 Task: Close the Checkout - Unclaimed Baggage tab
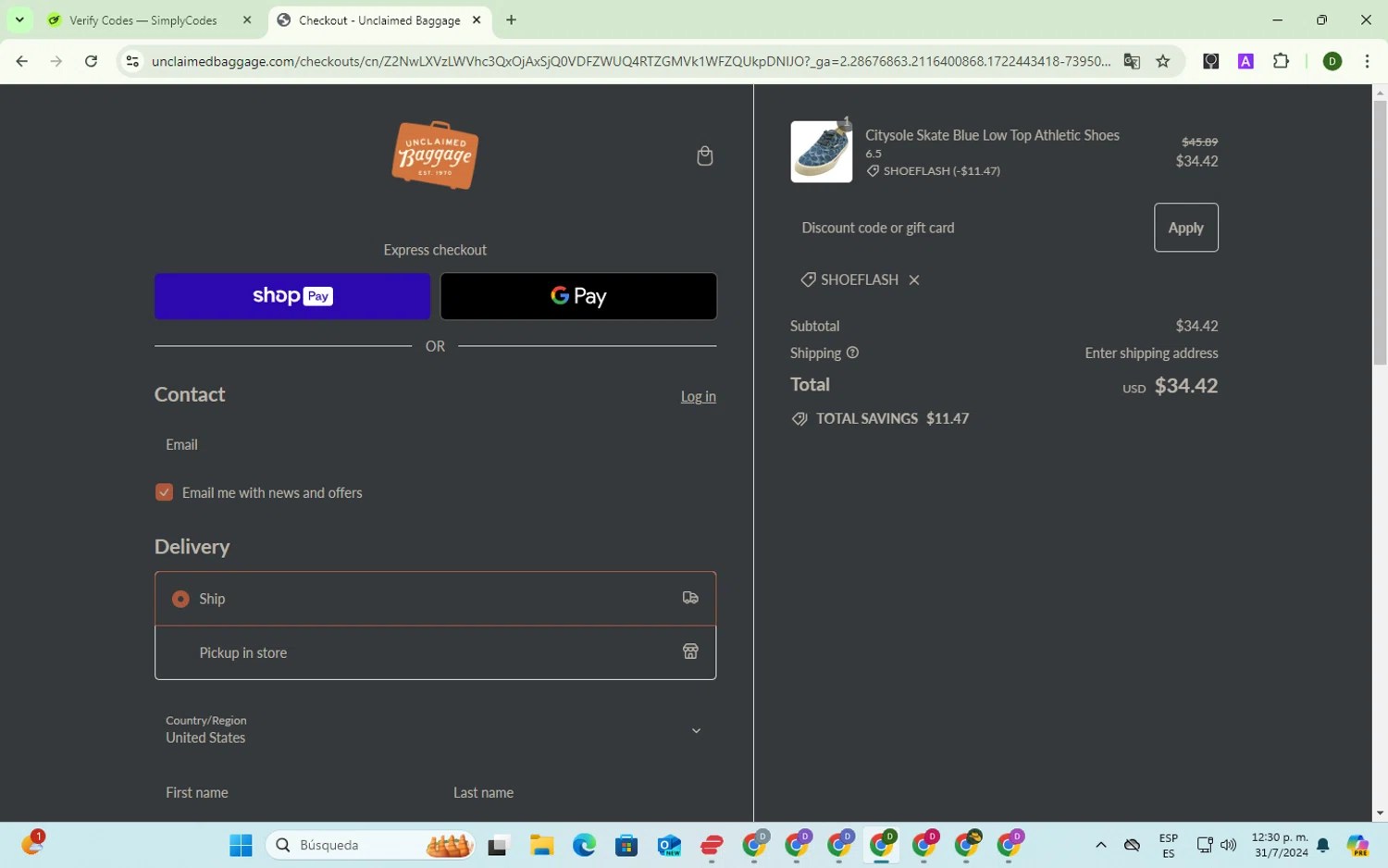tap(477, 19)
